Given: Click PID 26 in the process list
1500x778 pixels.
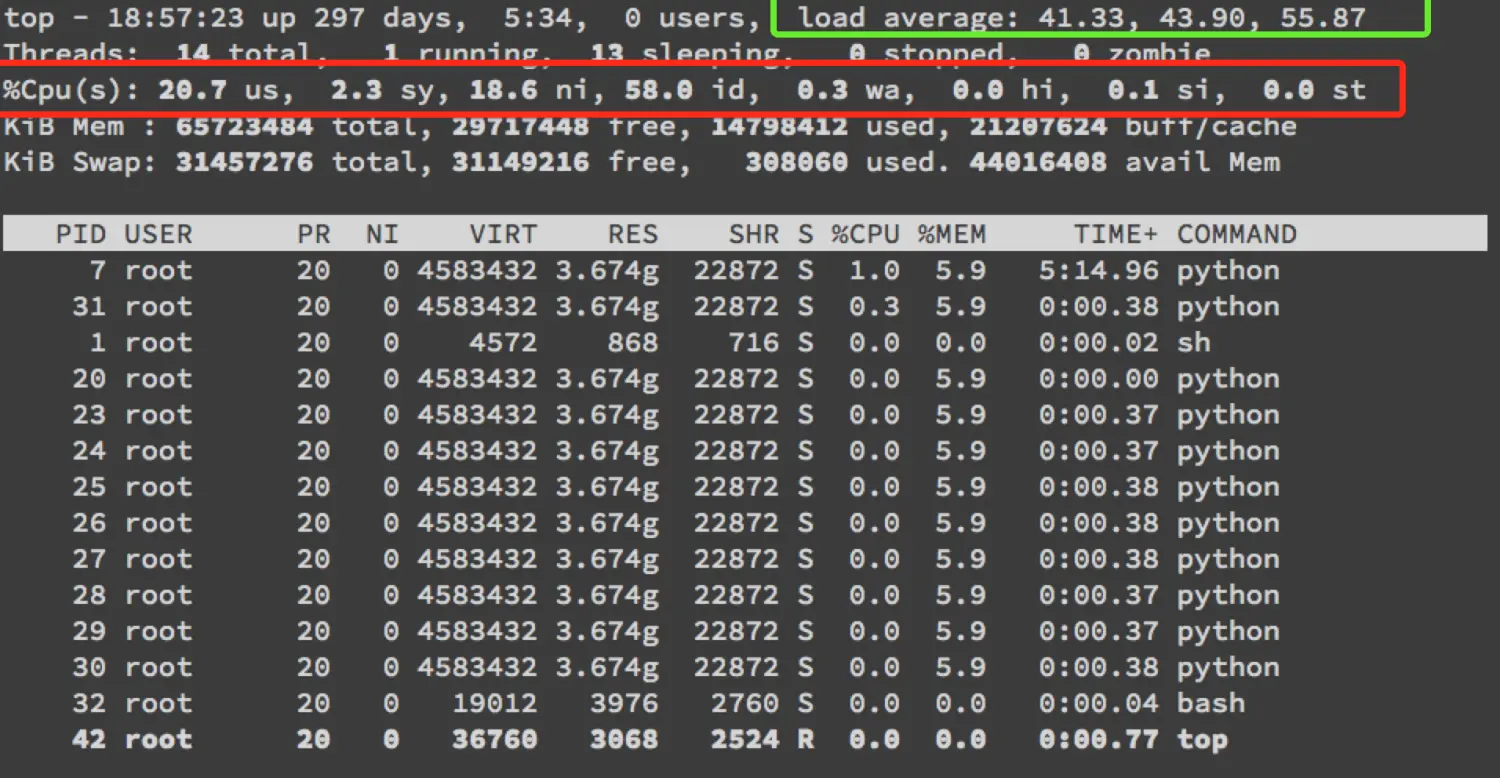Looking at the screenshot, I should (x=89, y=522).
